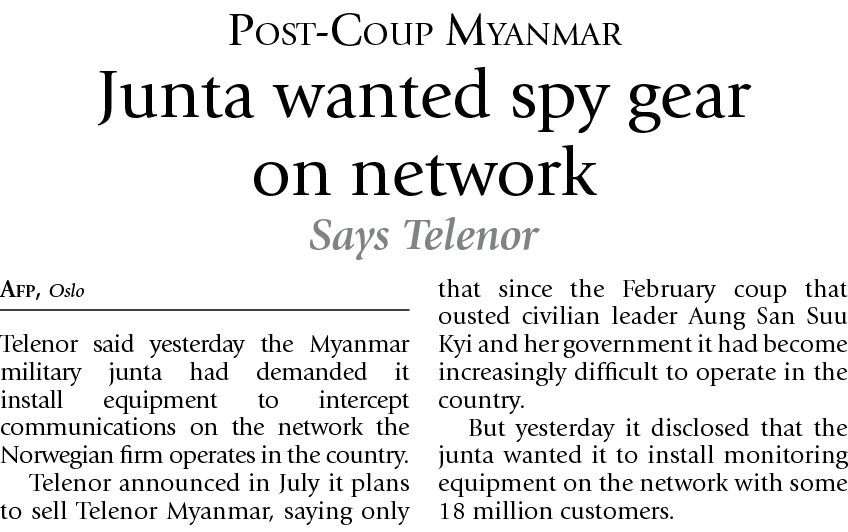
Task: Click the "AFP" byline source
Action: tap(20, 292)
